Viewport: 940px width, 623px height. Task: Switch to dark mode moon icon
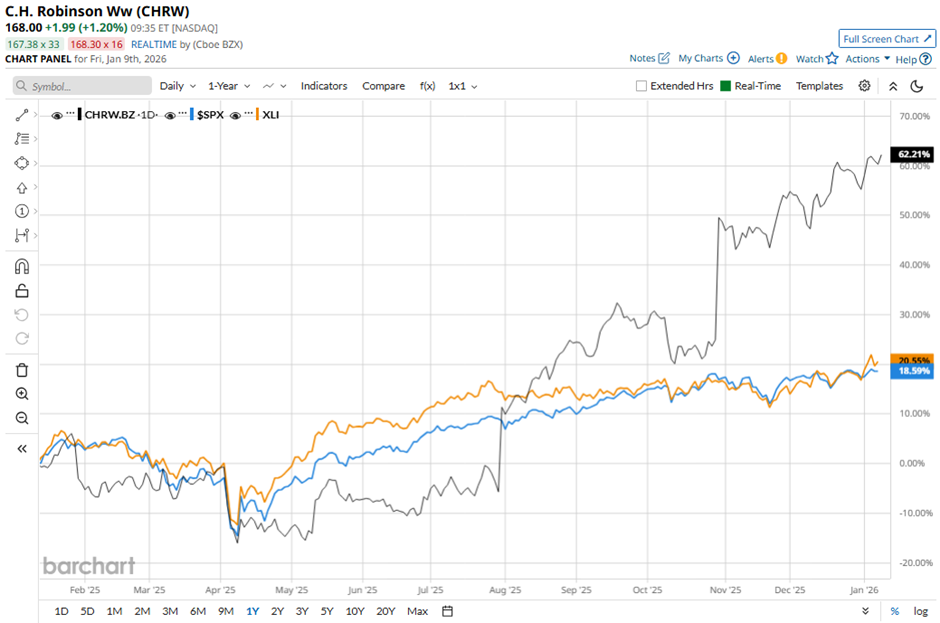(917, 86)
